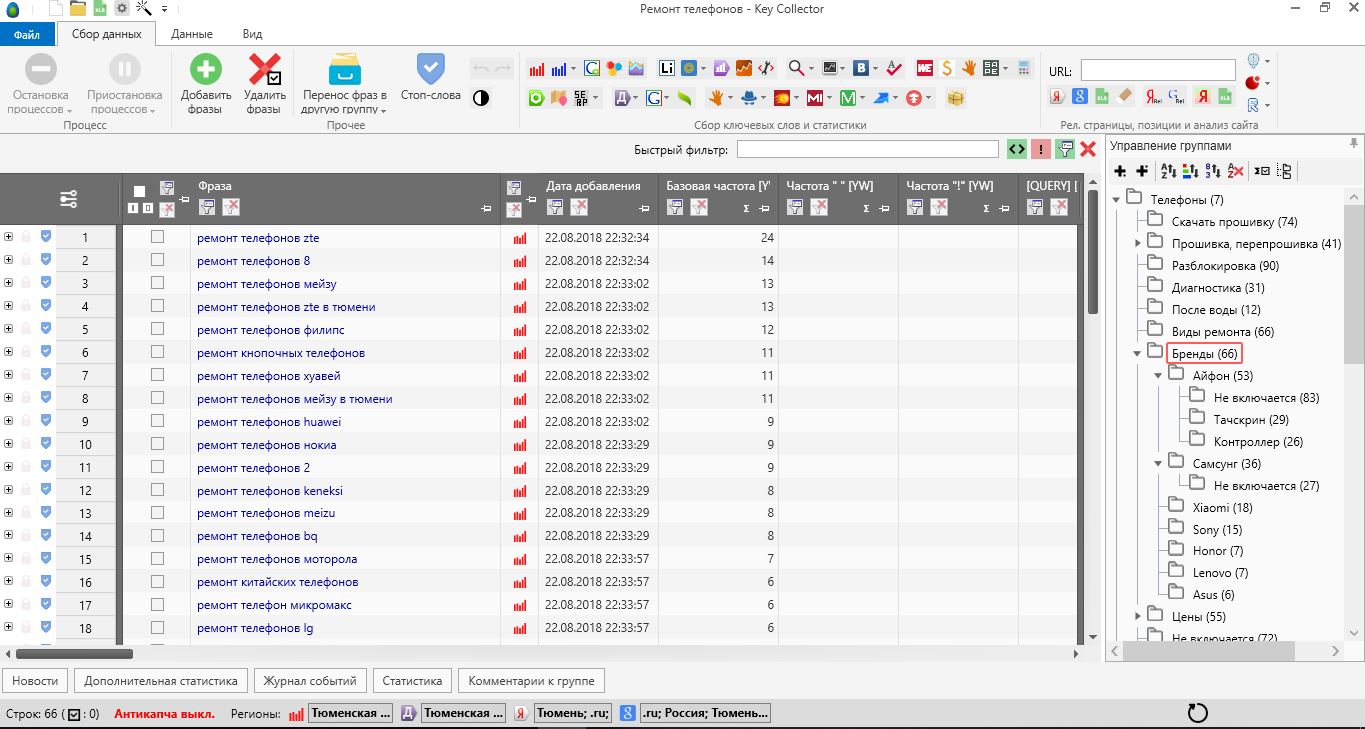Open the Стоп-слова shield tool
Viewport: 1365px width, 729px height.
(x=430, y=69)
